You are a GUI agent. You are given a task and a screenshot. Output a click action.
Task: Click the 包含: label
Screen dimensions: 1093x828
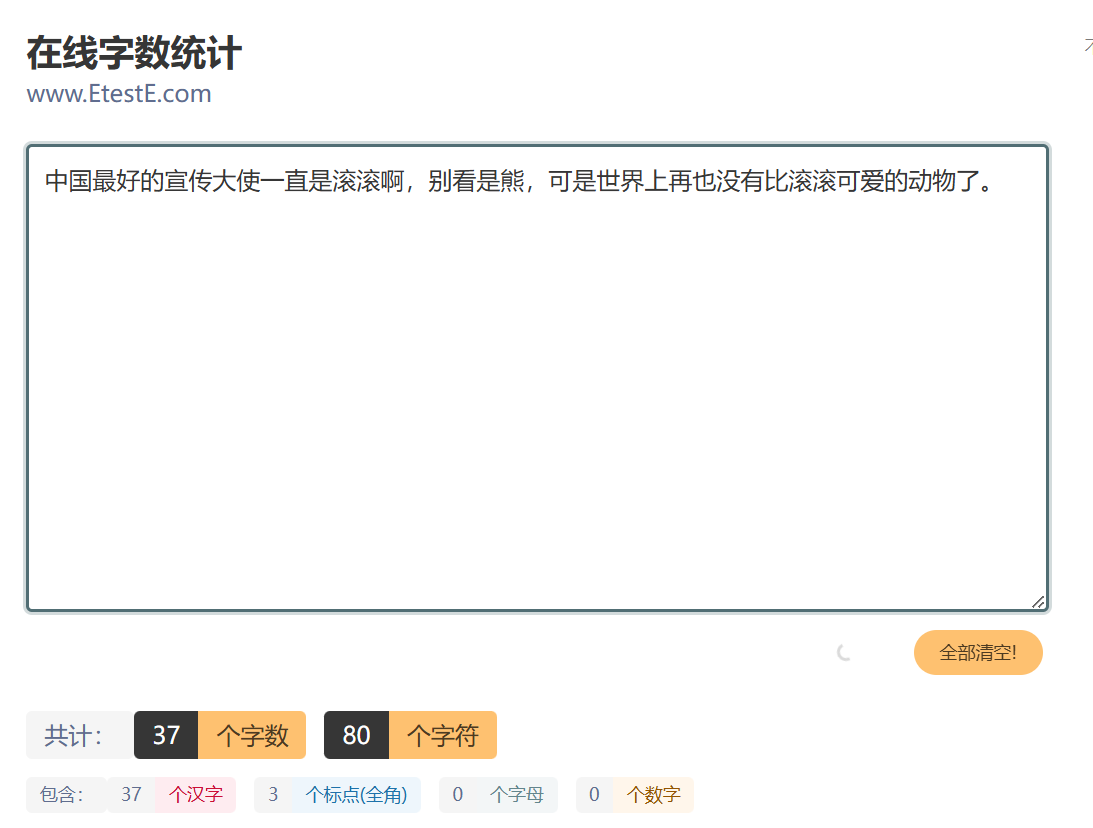[66, 795]
